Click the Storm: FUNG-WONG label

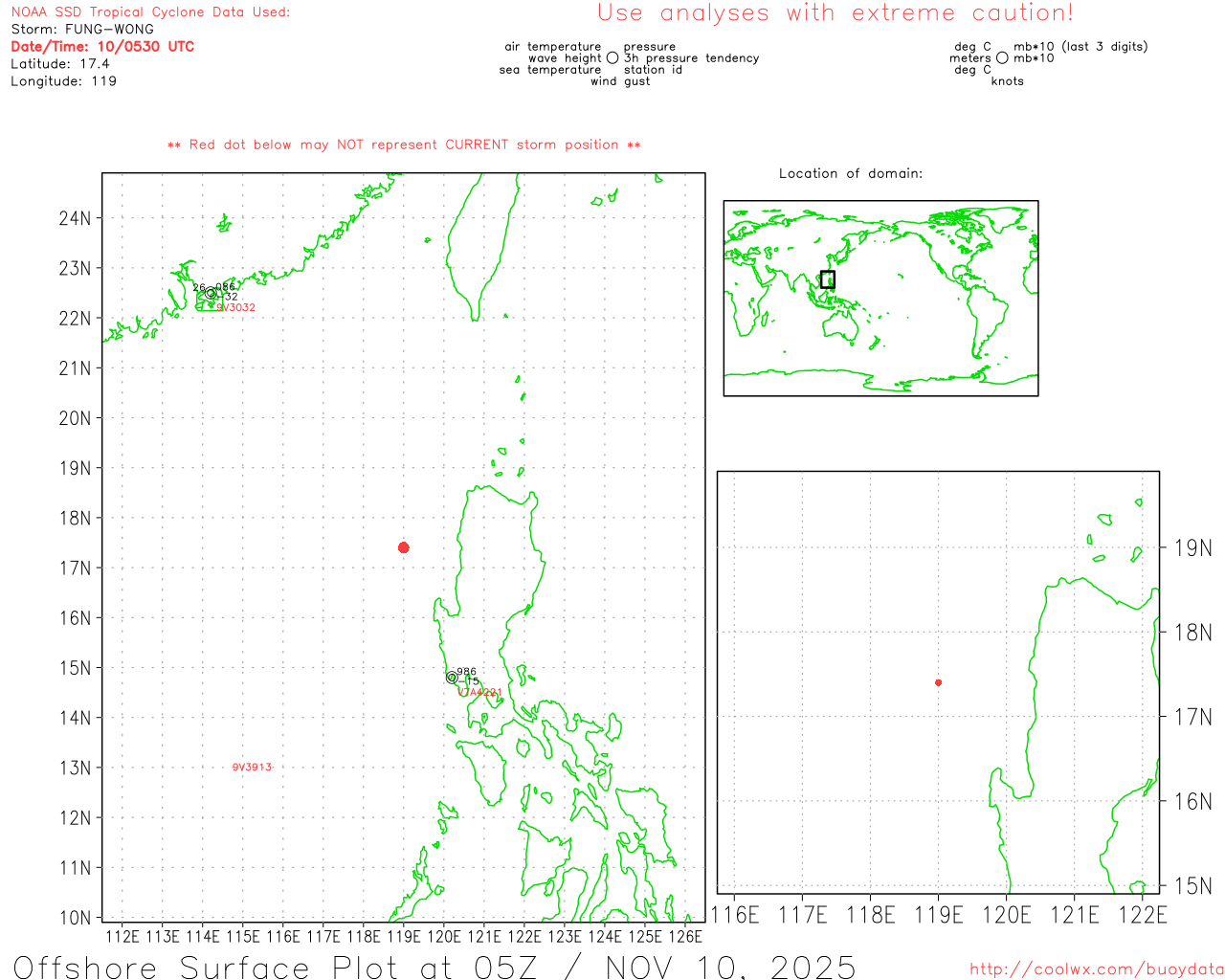[82, 29]
